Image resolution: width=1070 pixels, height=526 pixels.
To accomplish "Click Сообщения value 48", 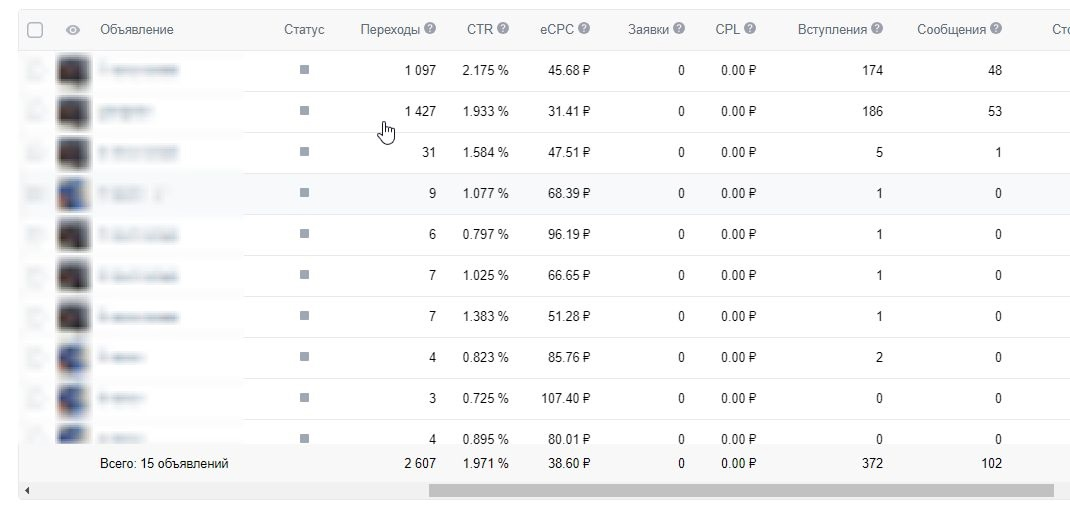I will click(x=995, y=70).
